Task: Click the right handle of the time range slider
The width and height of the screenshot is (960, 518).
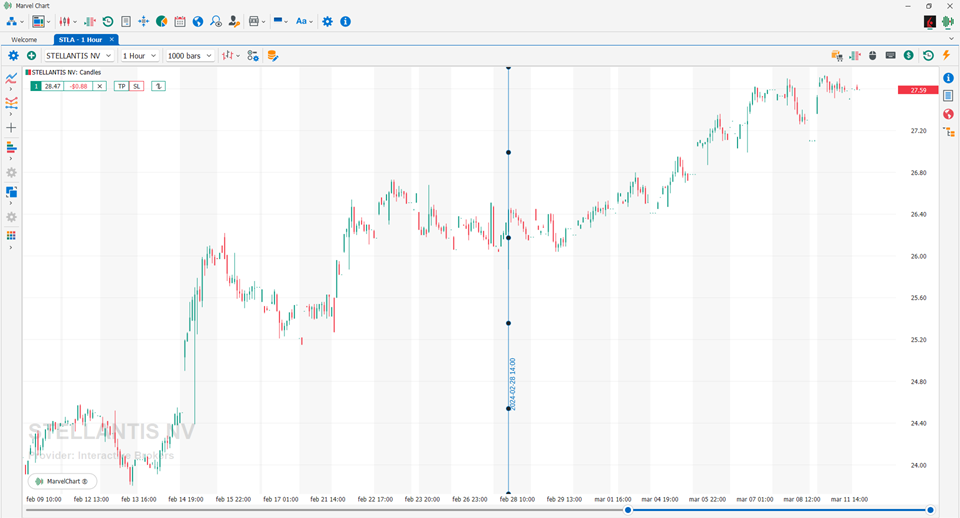Action: 930,510
